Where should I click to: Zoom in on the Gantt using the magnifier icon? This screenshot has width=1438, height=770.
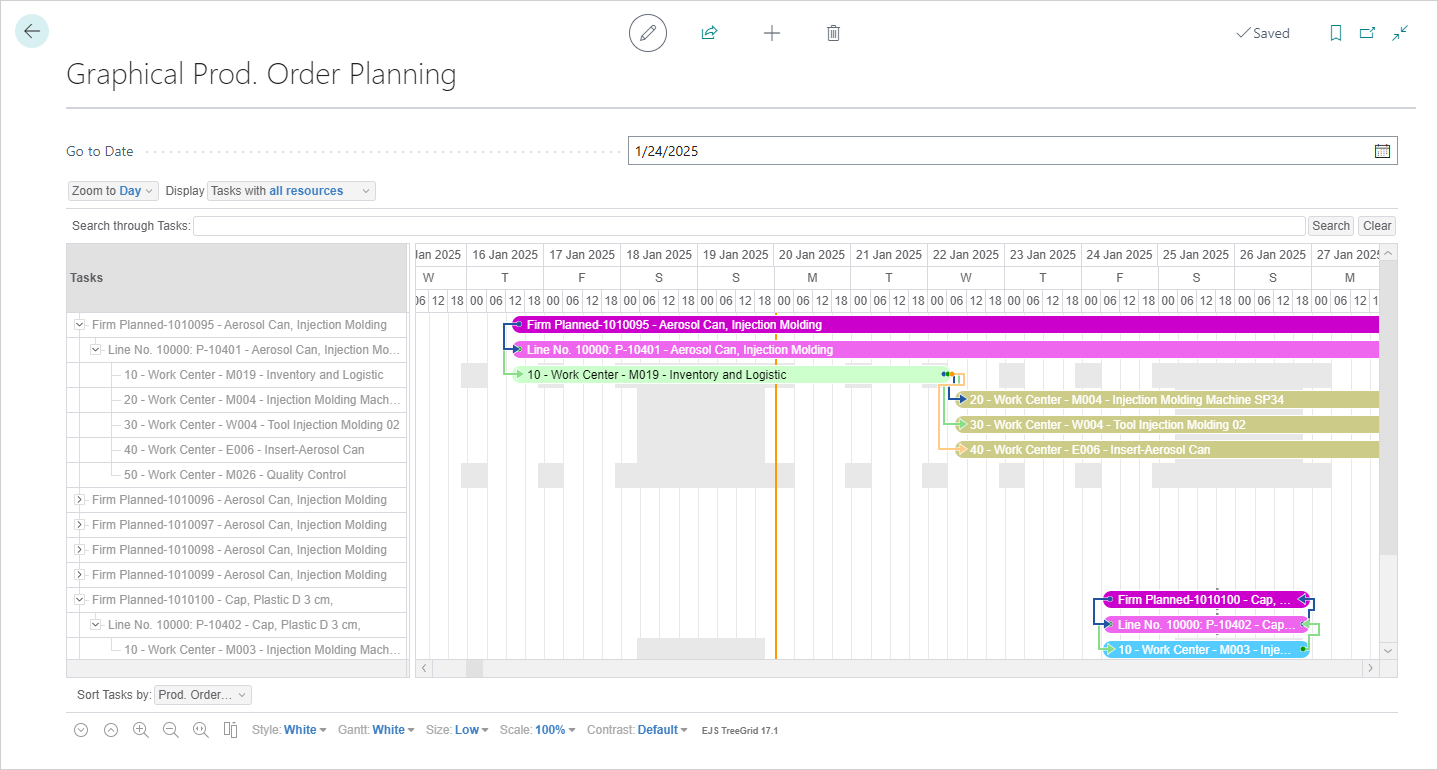click(140, 729)
